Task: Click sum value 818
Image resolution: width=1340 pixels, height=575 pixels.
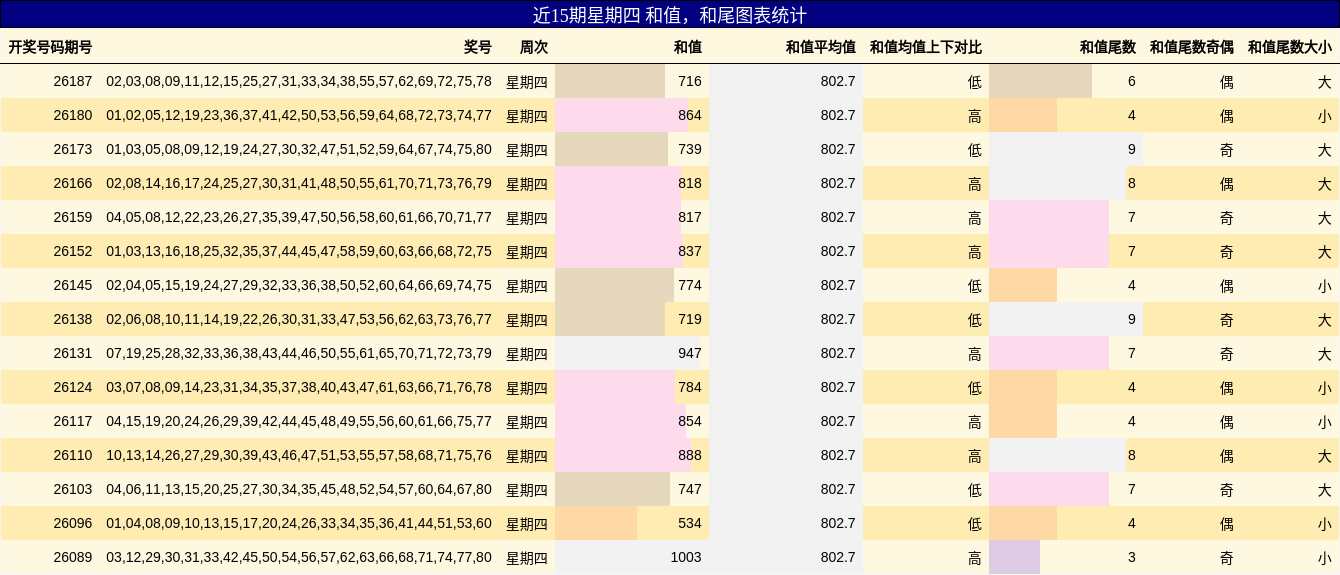Action: pyautogui.click(x=690, y=183)
